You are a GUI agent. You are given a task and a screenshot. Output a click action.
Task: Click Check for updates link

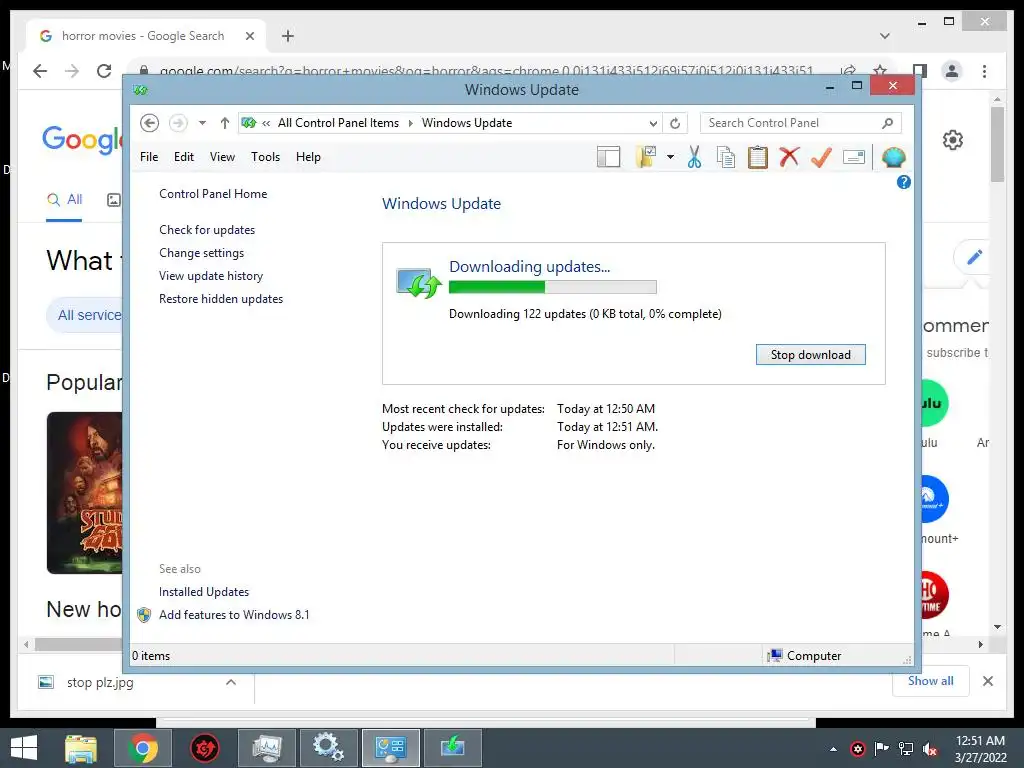[x=207, y=230]
